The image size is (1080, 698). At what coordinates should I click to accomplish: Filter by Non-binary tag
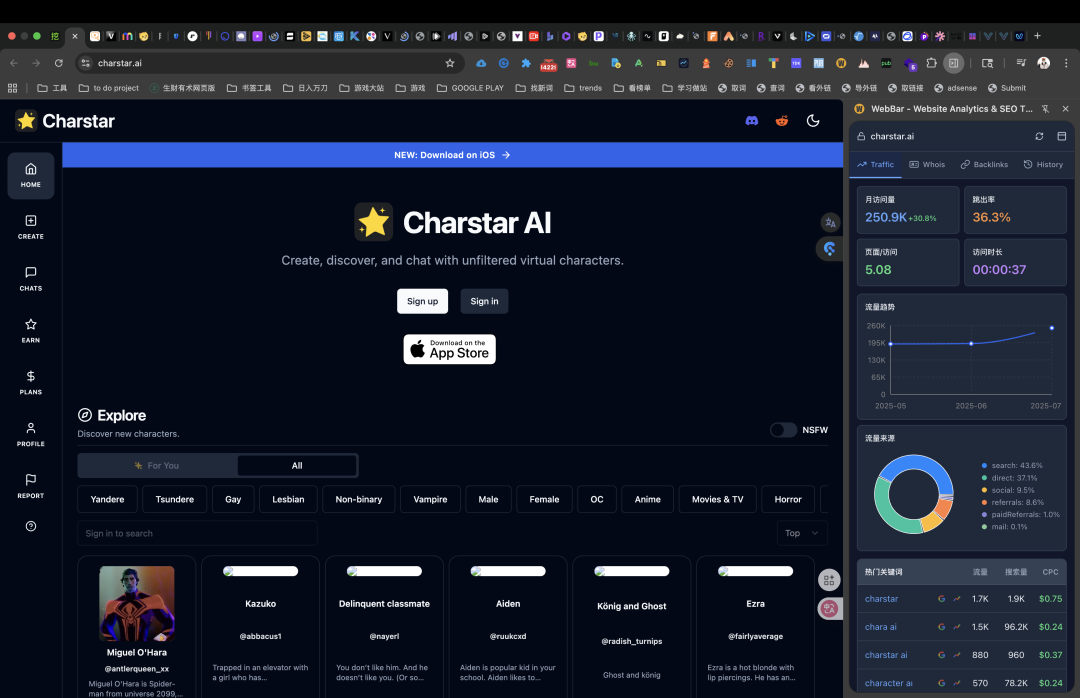point(359,500)
